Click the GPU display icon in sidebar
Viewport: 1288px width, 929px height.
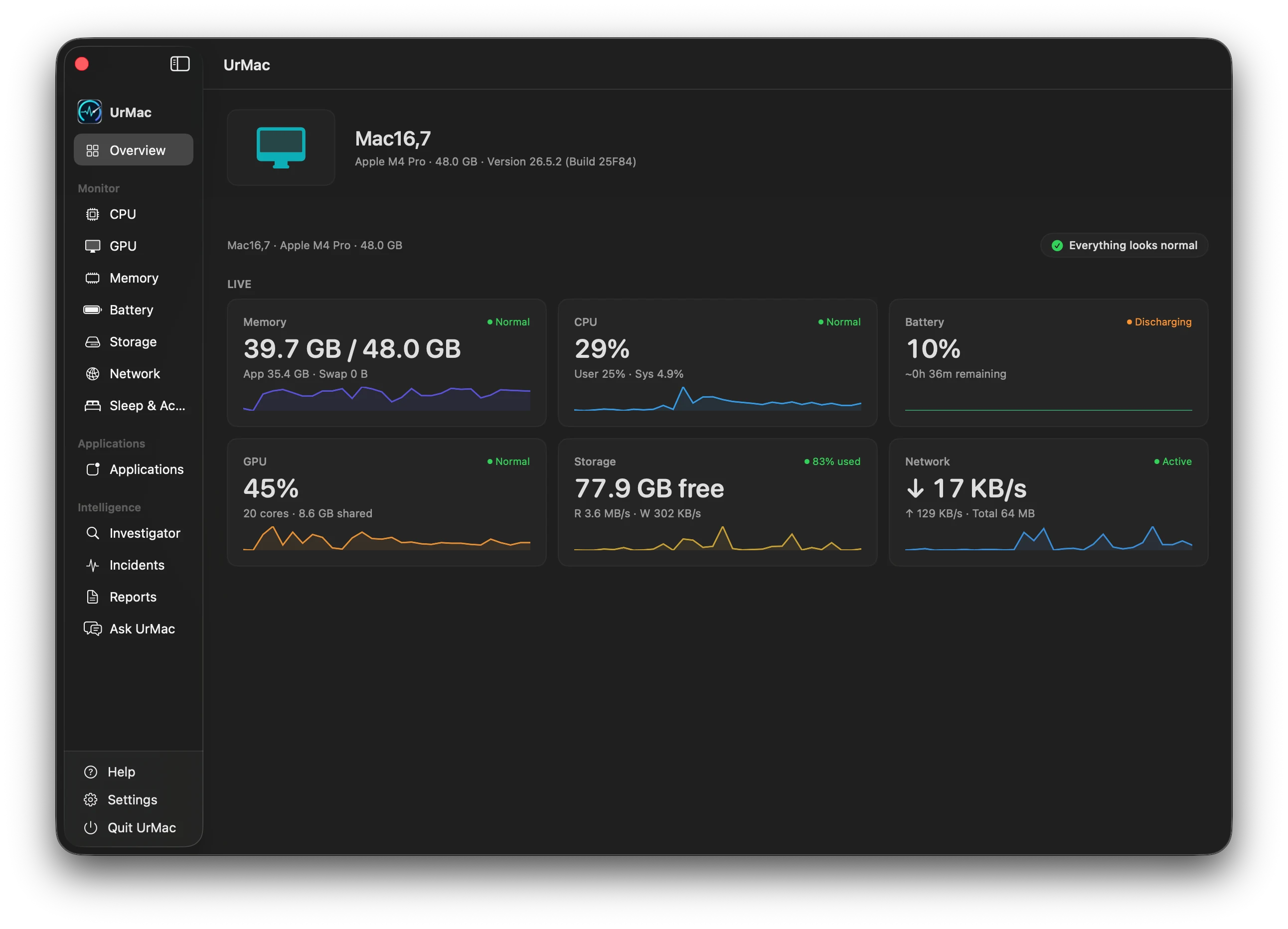click(92, 246)
